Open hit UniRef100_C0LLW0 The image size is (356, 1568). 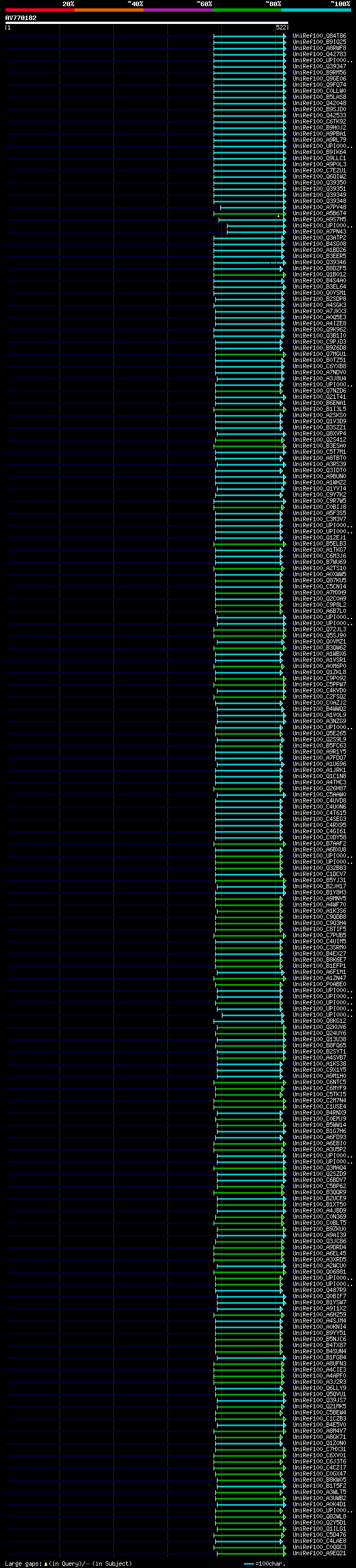tap(319, 91)
